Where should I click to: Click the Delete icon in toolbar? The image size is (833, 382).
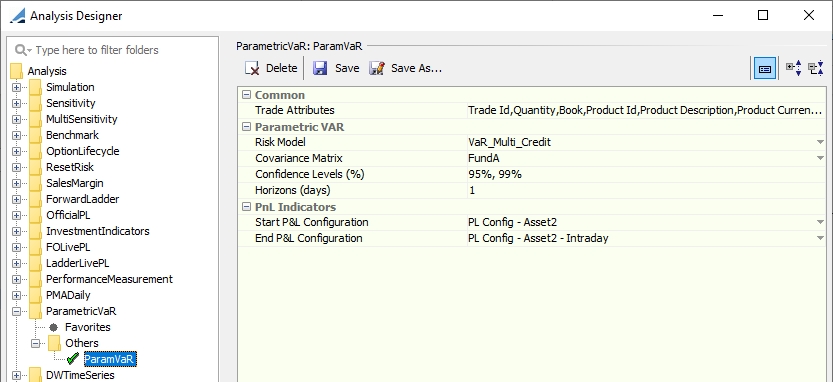(252, 69)
